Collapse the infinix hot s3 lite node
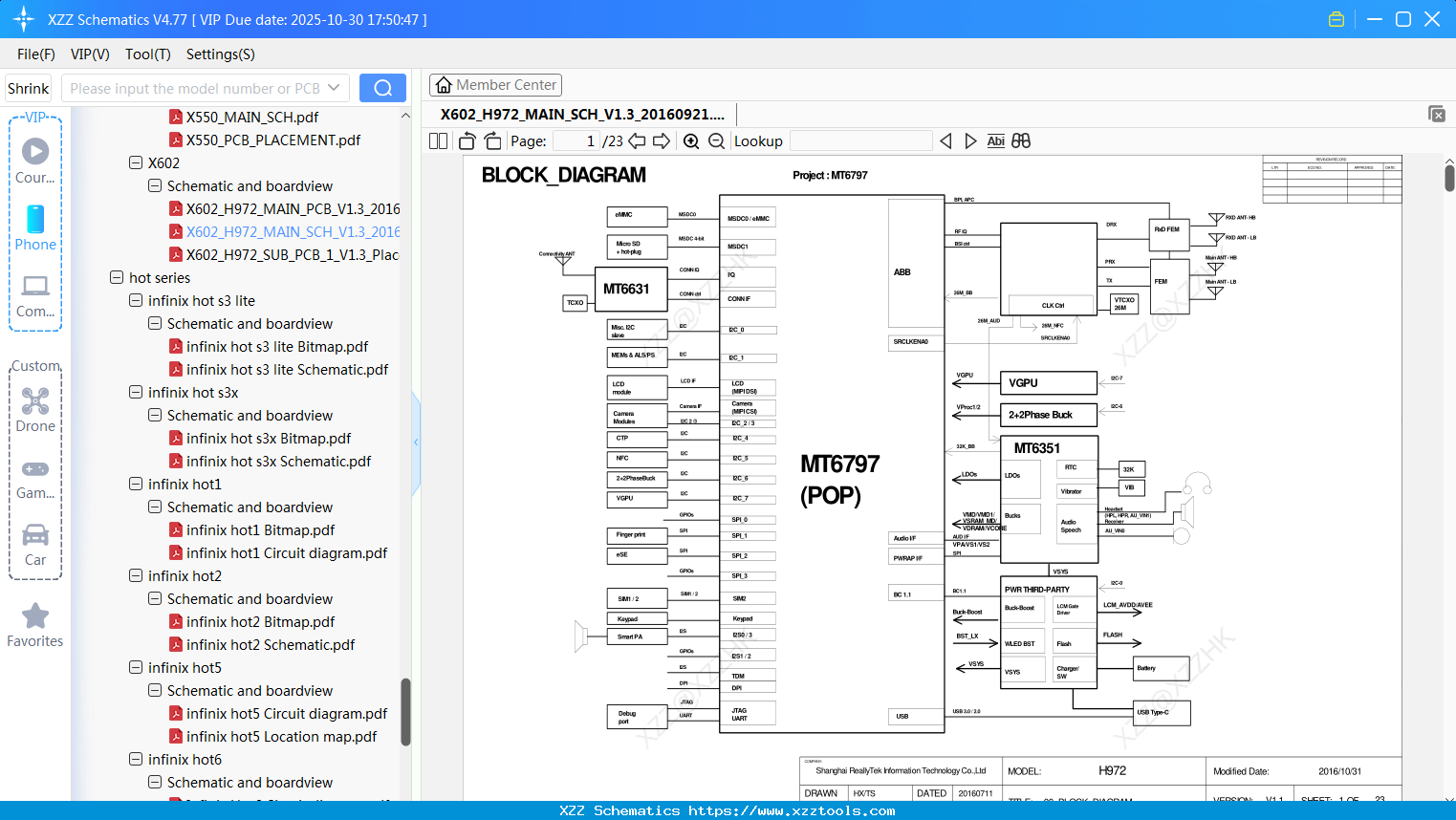 (x=136, y=300)
